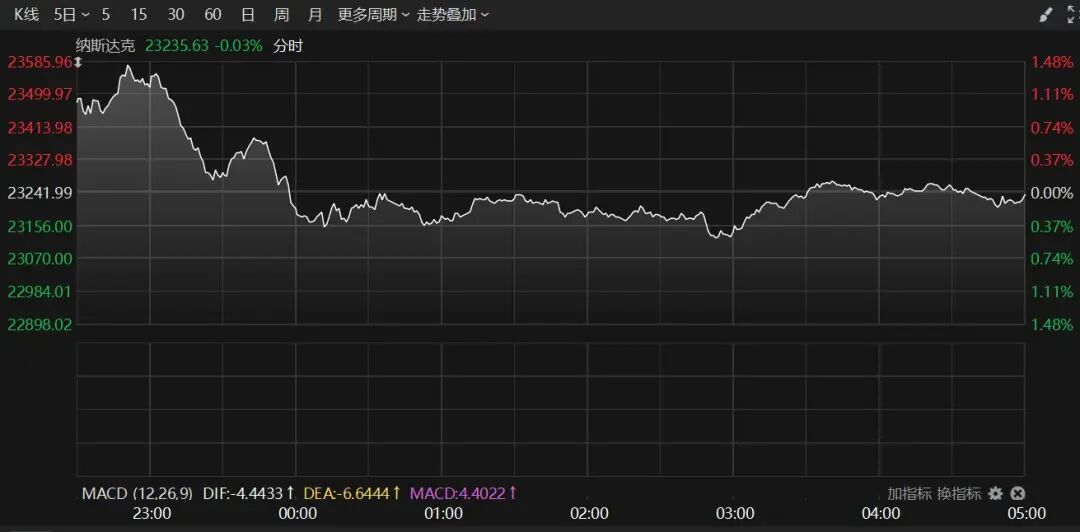Click the price axis scale arrow icon
The width and height of the screenshot is (1080, 532).
click(x=78, y=63)
